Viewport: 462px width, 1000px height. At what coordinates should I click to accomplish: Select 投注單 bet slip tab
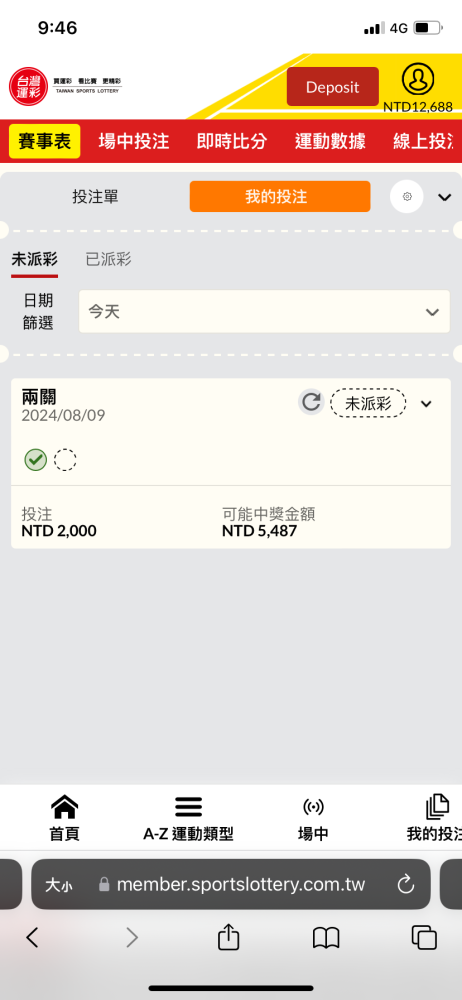(95, 197)
